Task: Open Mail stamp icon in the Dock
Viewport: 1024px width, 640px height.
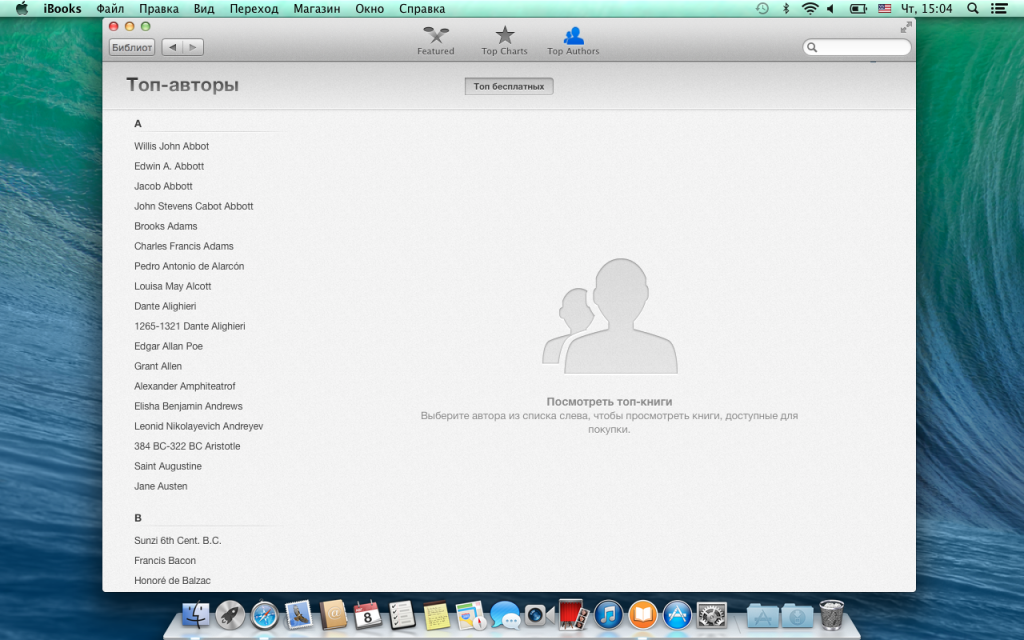Action: [298, 615]
